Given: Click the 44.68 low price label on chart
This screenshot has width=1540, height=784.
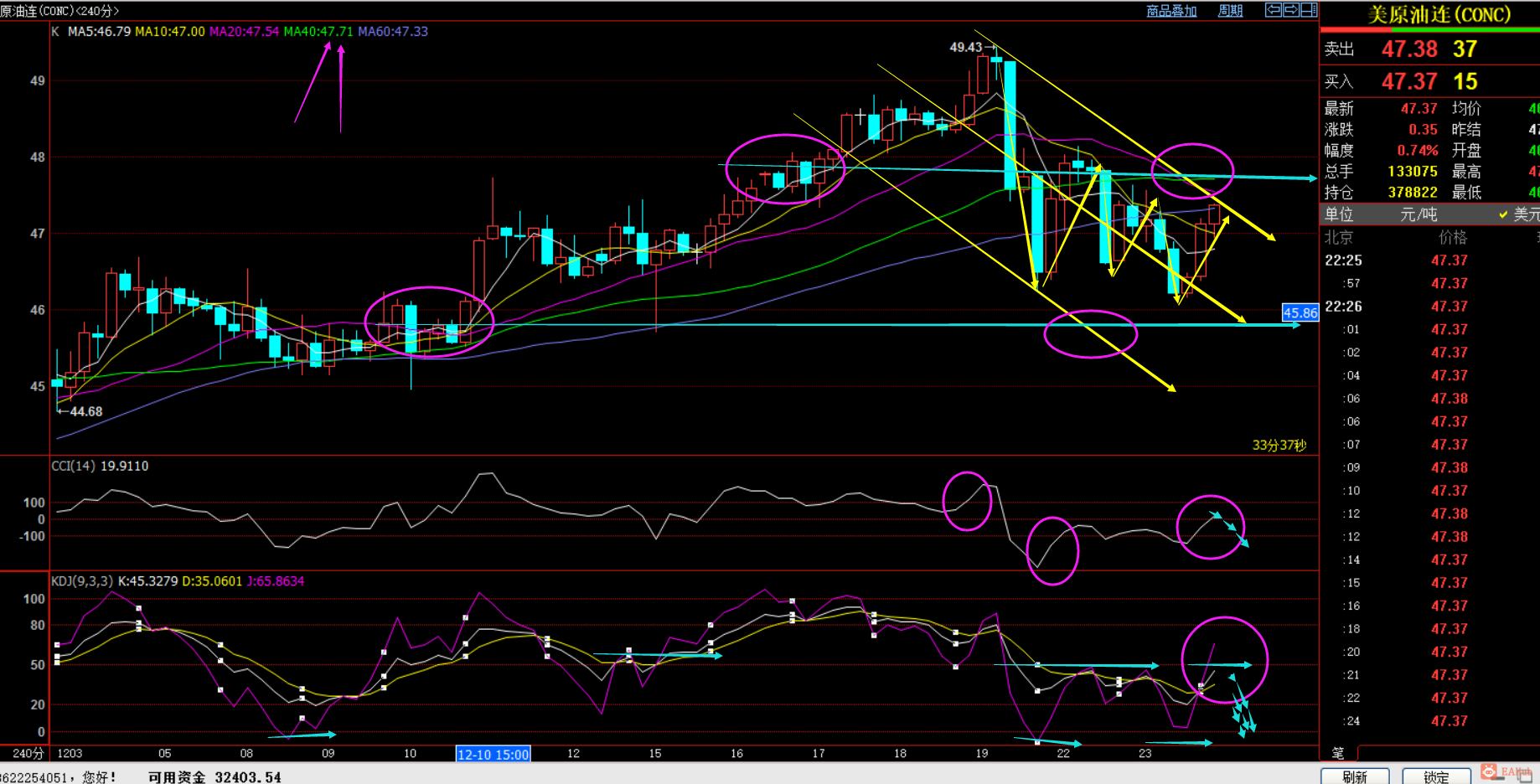Looking at the screenshot, I should point(86,412).
